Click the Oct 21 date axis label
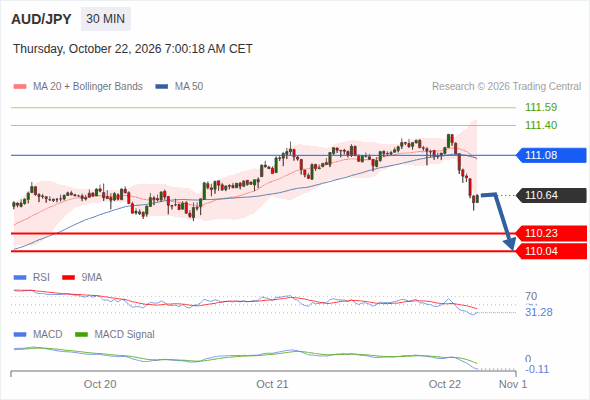Screen dimensions: 590x400 click(x=272, y=384)
